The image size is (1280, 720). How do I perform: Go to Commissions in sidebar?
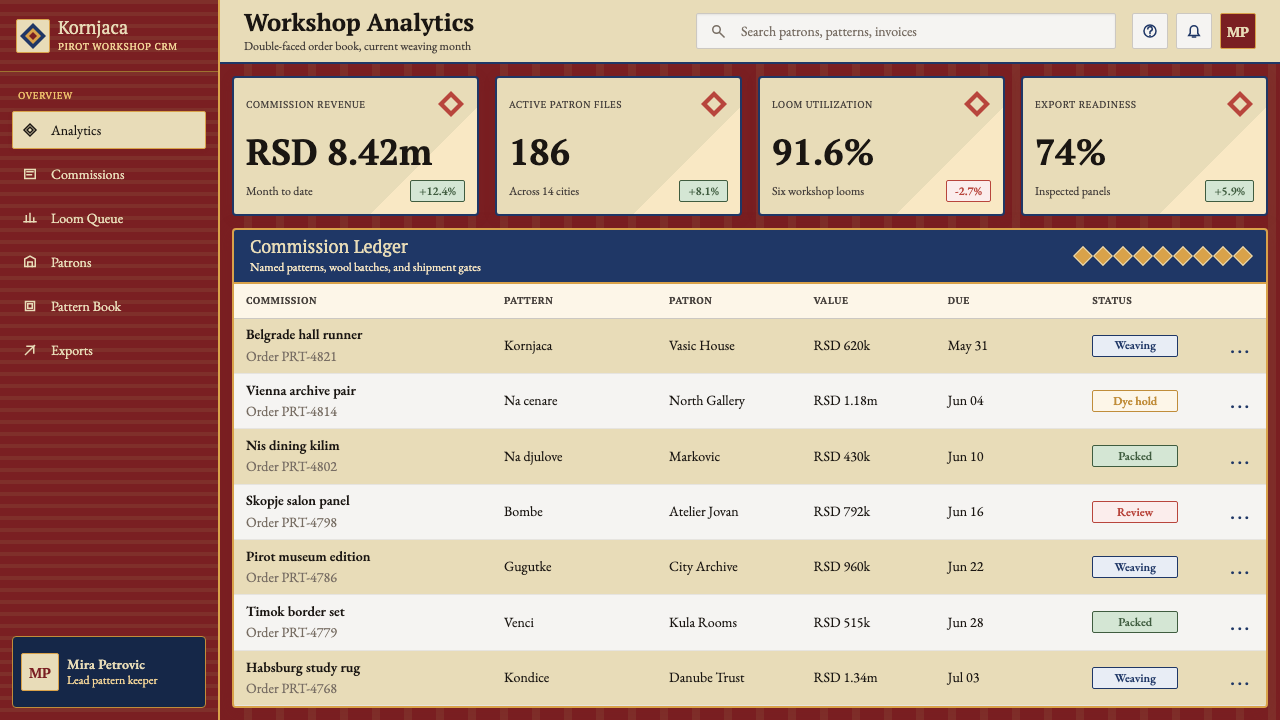(109, 174)
